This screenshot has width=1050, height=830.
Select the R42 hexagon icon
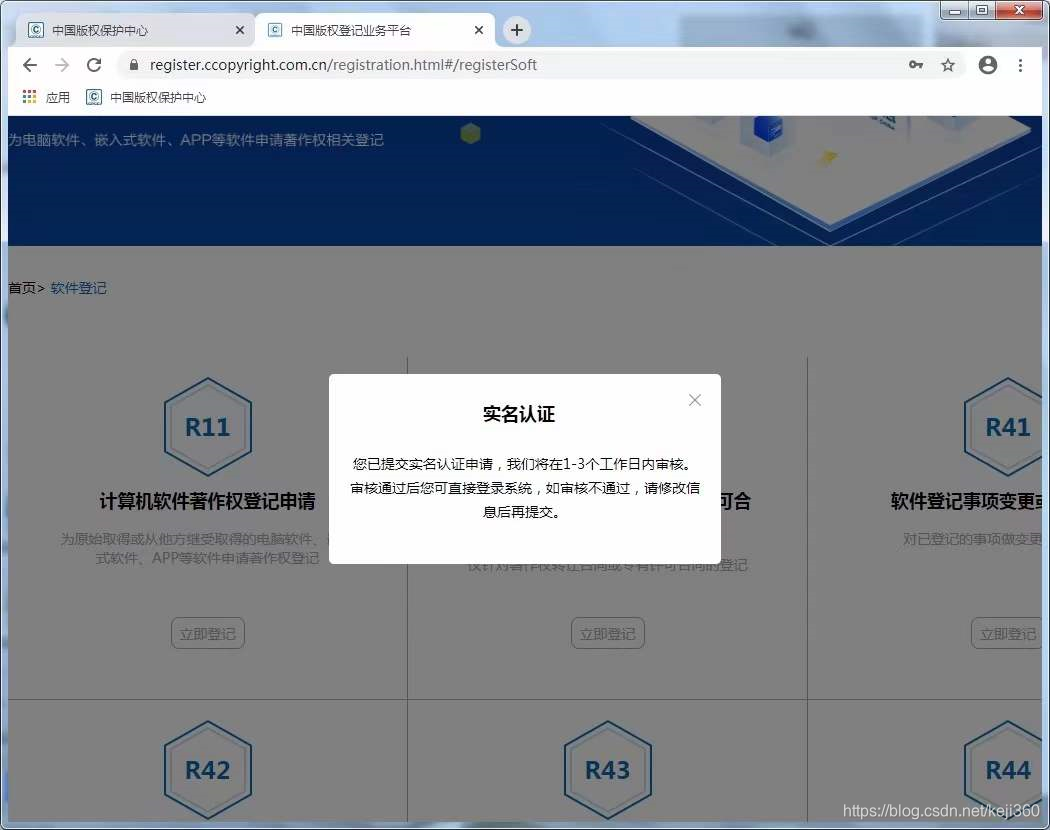[x=207, y=769]
